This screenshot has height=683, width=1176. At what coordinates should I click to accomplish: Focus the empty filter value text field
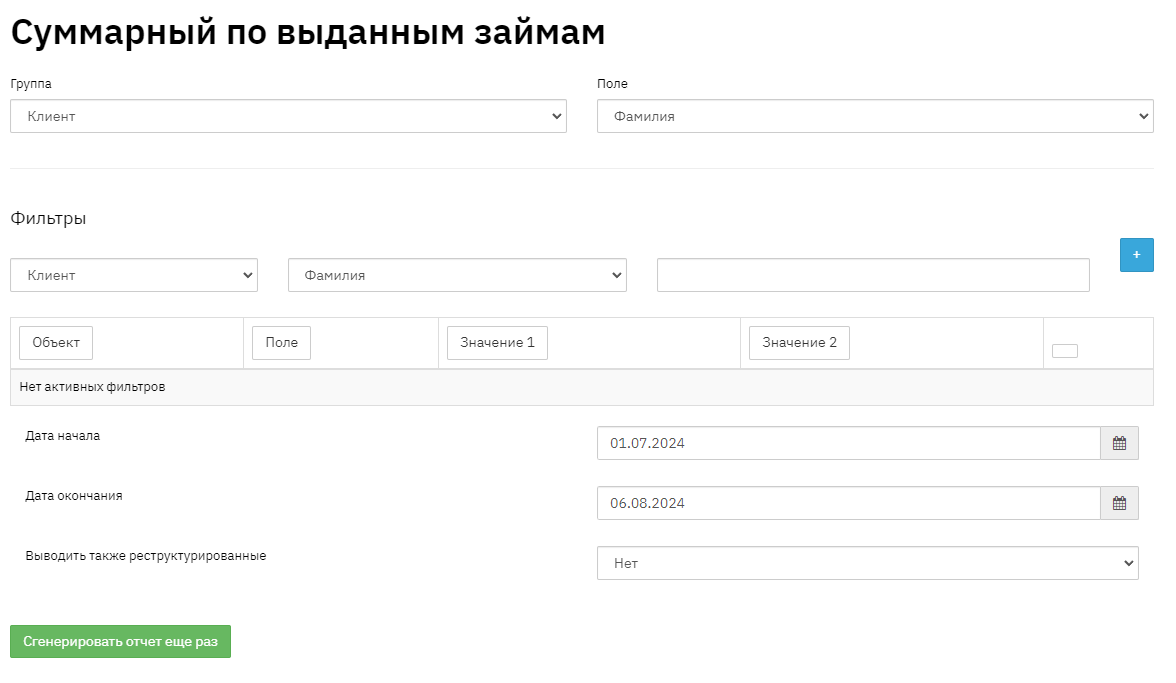[x=872, y=275]
